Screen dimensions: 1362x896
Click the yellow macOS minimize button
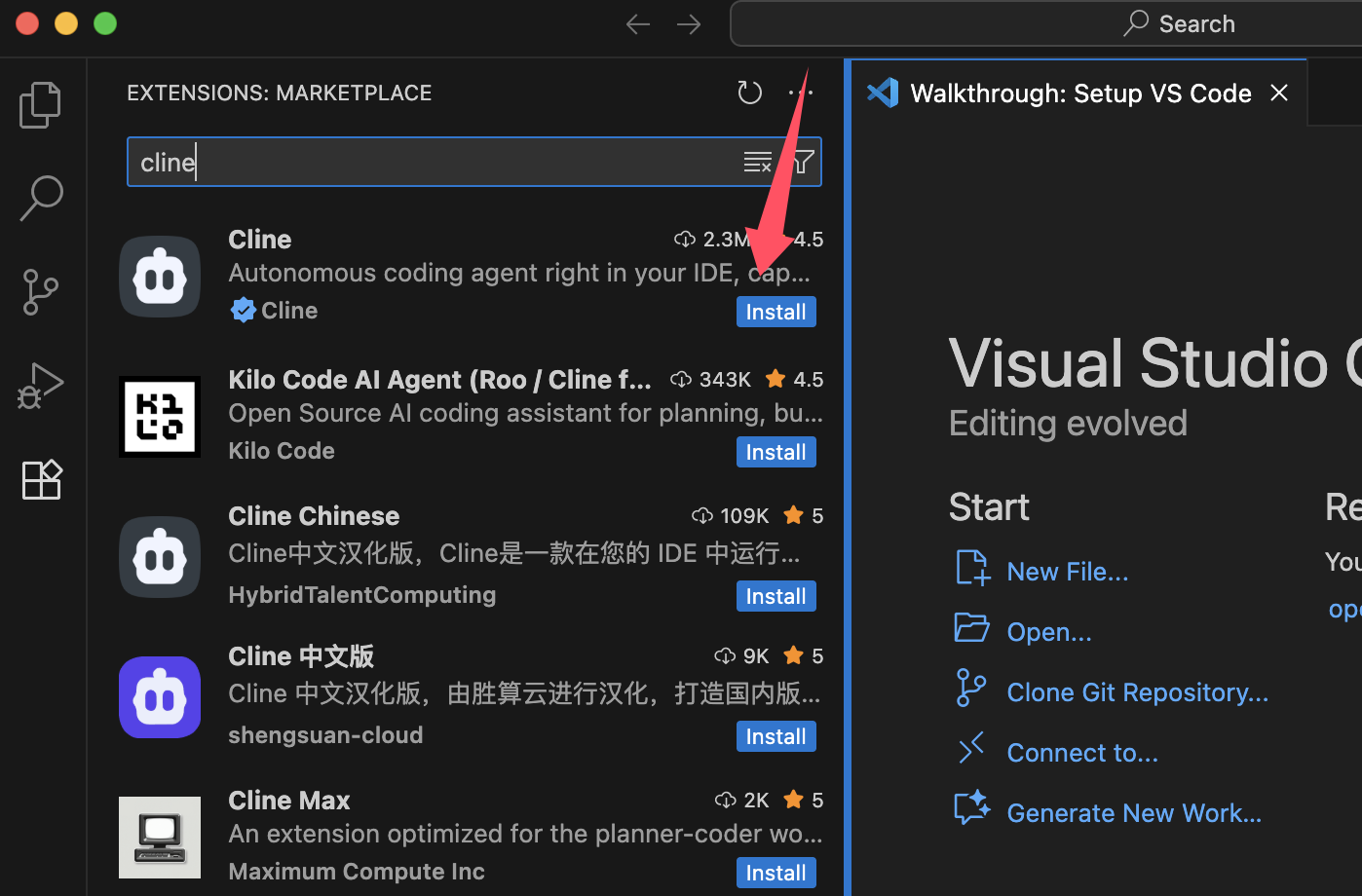click(66, 23)
